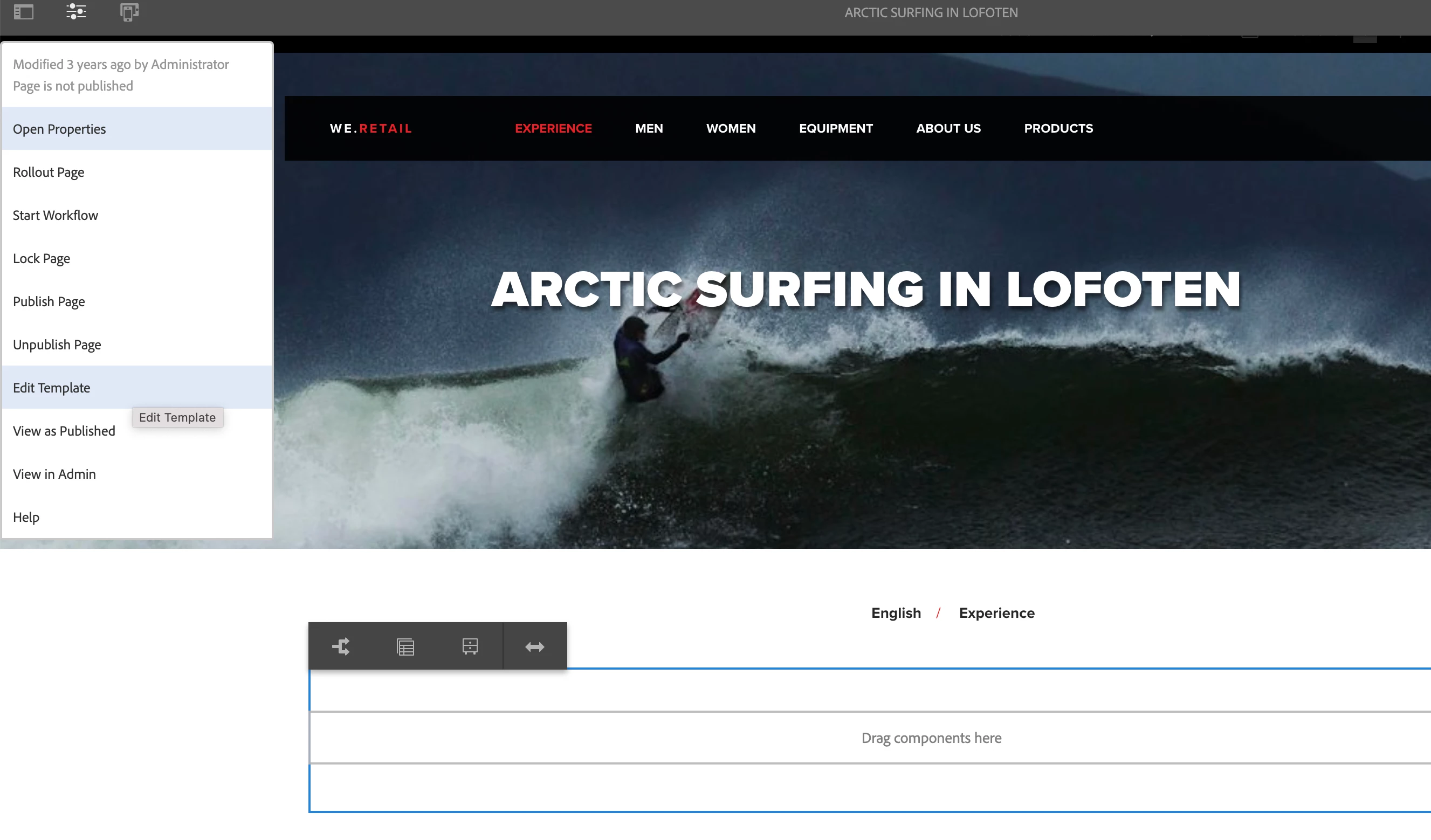Click the Policy icon in component toolbar
Screen dimensions: 1431x840
pos(405,646)
